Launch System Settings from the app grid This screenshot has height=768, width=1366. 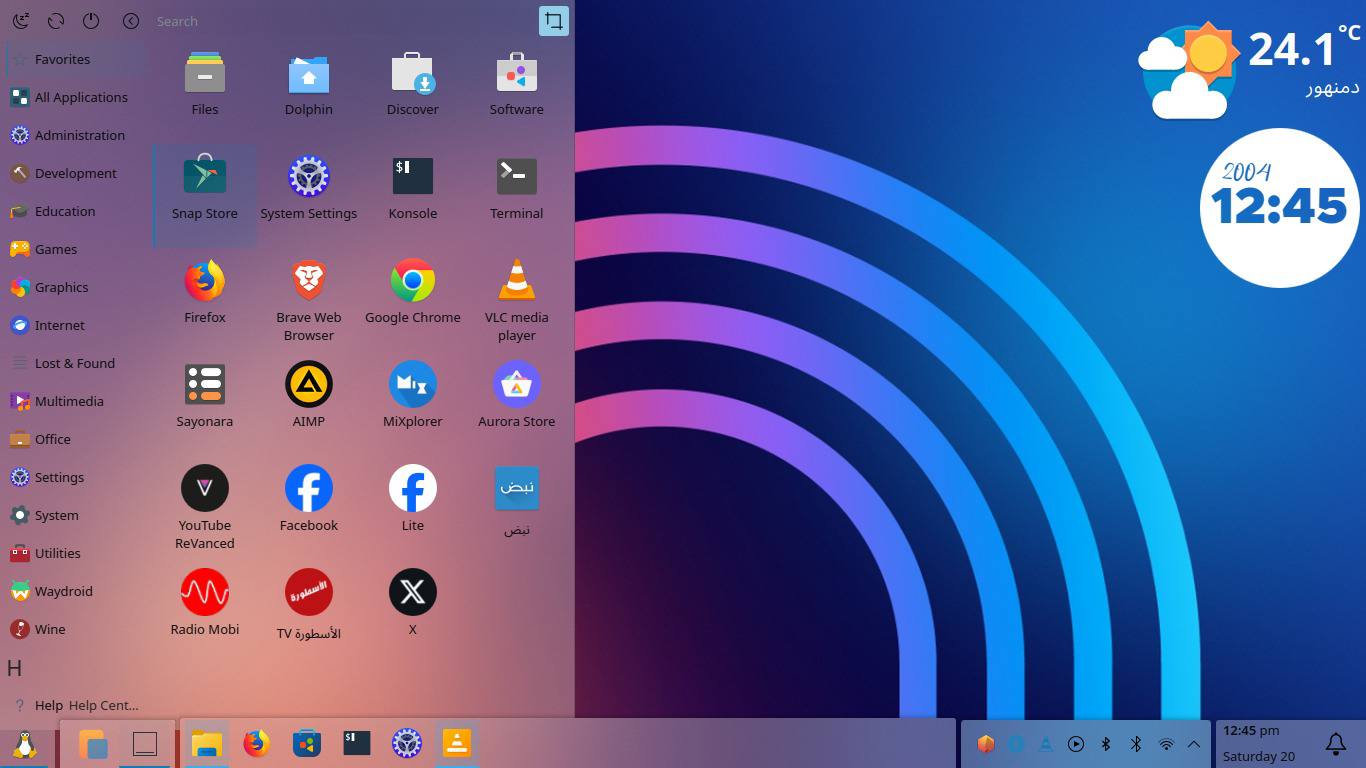pyautogui.click(x=309, y=187)
